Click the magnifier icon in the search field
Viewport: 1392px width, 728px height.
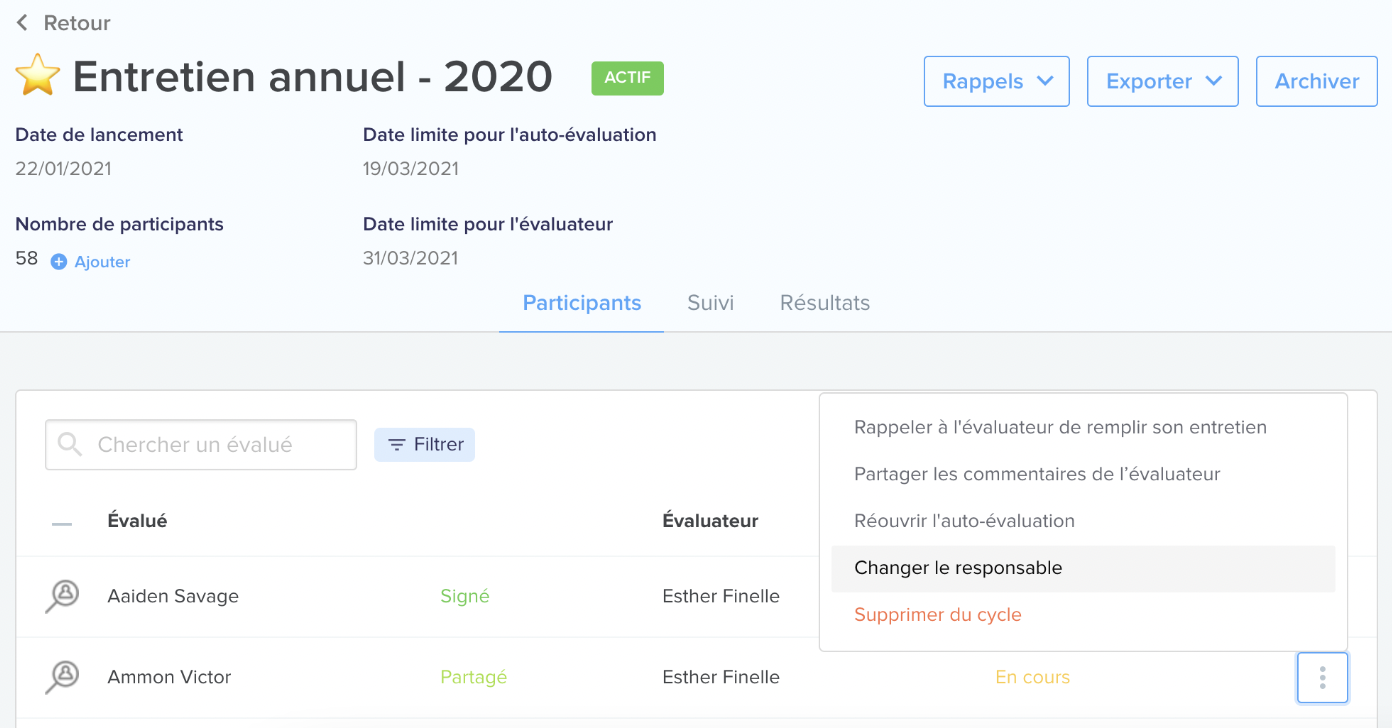70,444
